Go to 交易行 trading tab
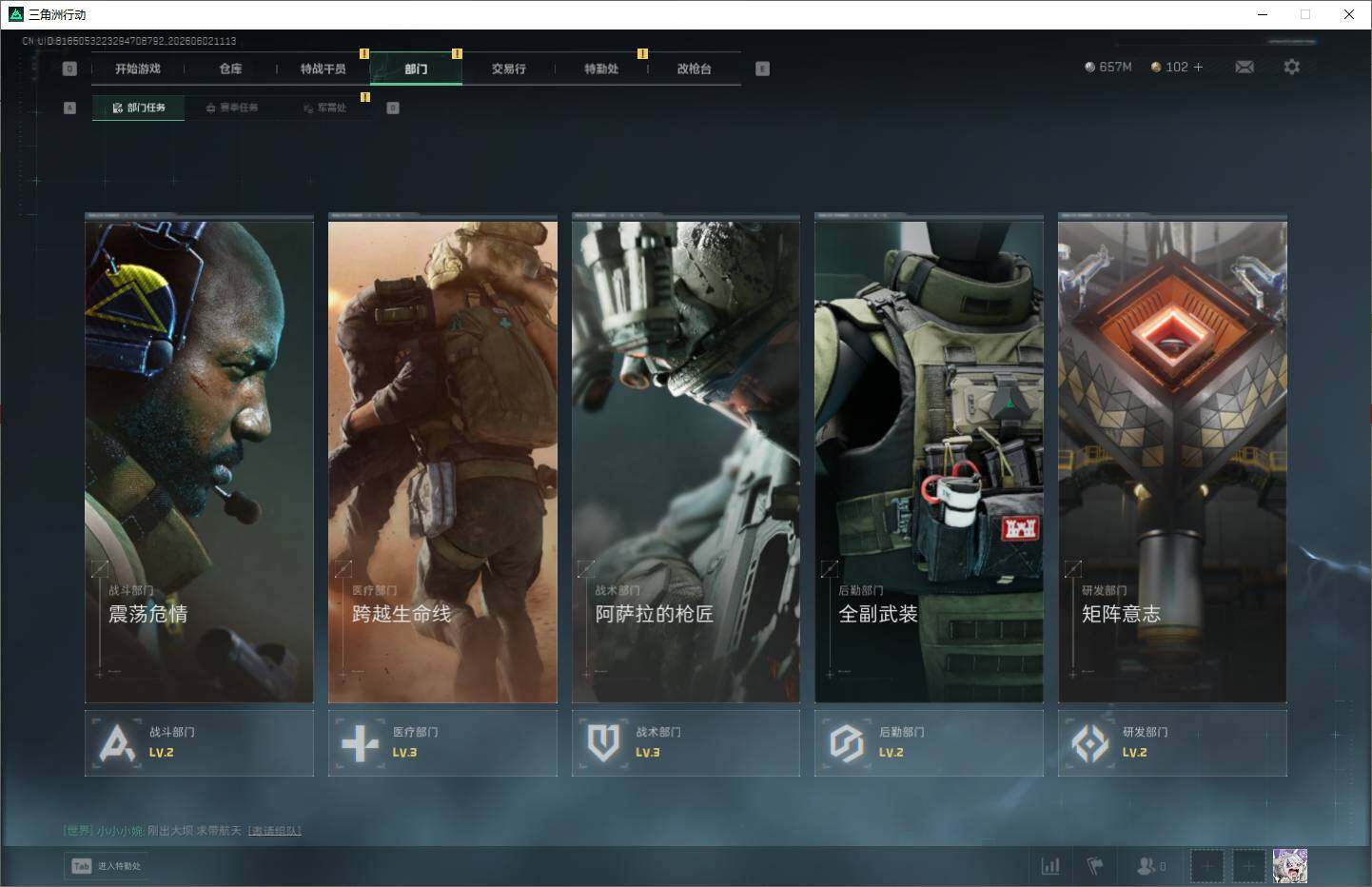Viewport: 1372px width, 887px height. tap(509, 69)
